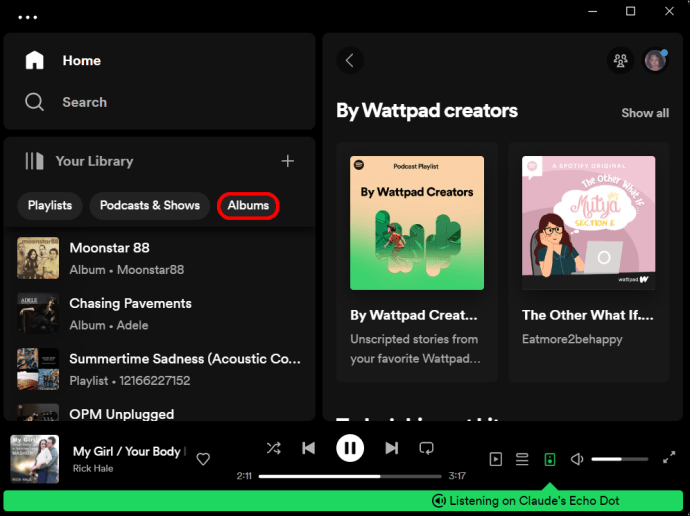Click Chasing Pavements Adele cover
690x516 pixels.
pyautogui.click(x=38, y=314)
